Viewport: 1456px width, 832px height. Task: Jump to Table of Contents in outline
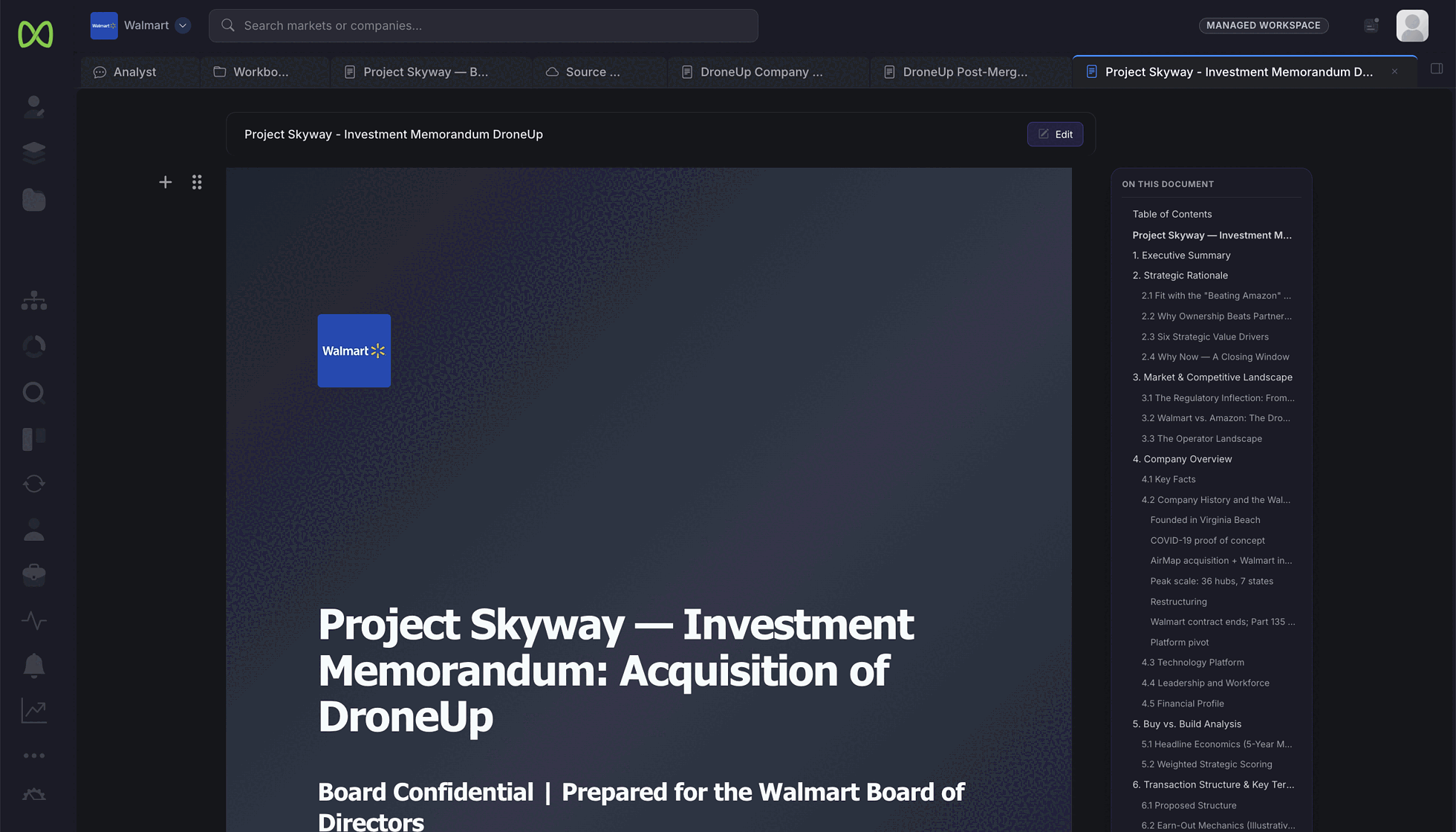coord(1171,214)
